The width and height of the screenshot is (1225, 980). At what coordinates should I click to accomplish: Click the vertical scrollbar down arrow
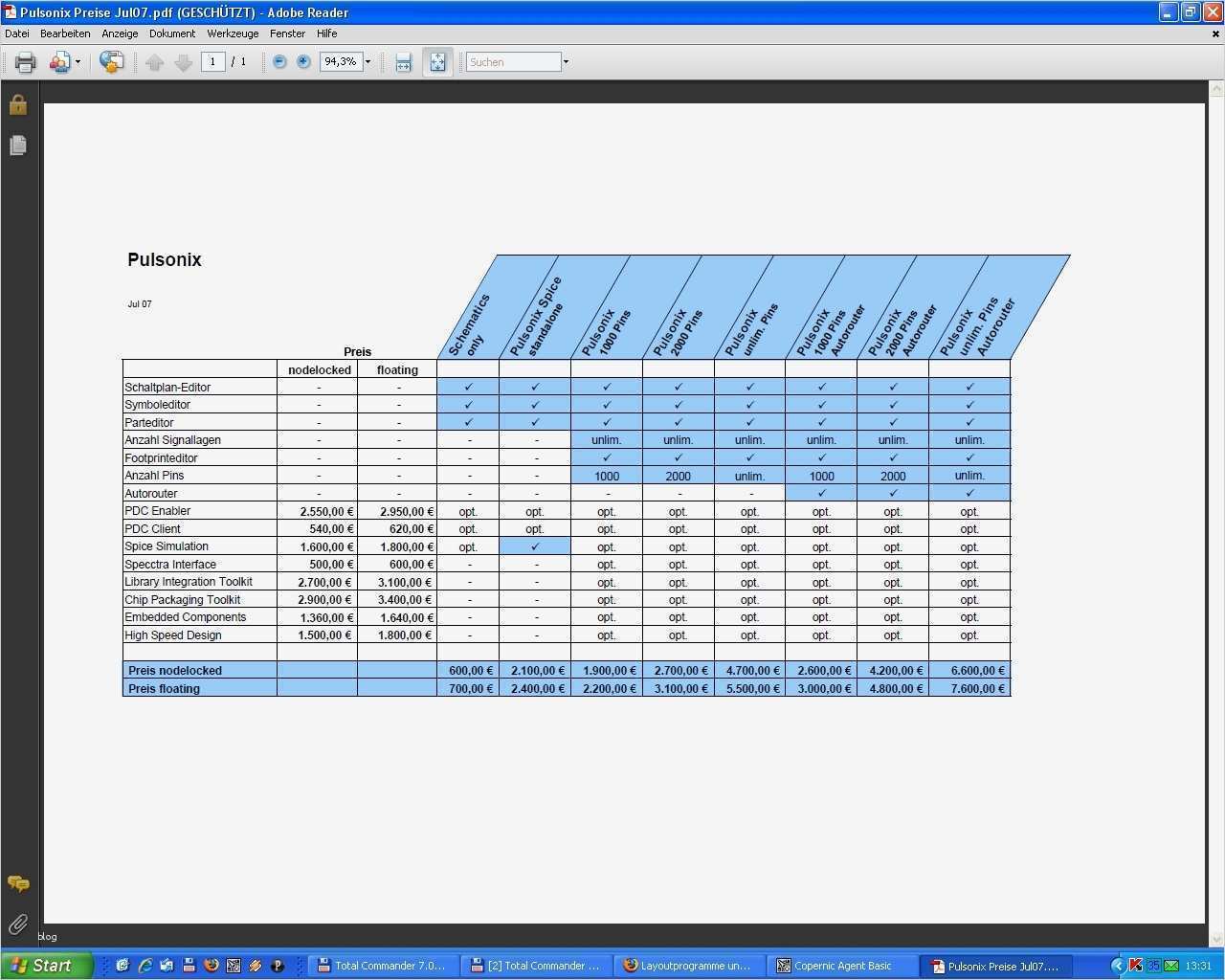pyautogui.click(x=1216, y=939)
